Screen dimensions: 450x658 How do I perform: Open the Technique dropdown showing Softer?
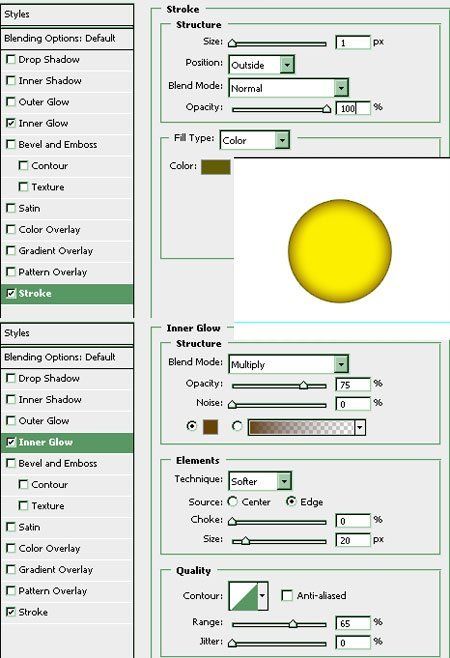click(x=284, y=481)
